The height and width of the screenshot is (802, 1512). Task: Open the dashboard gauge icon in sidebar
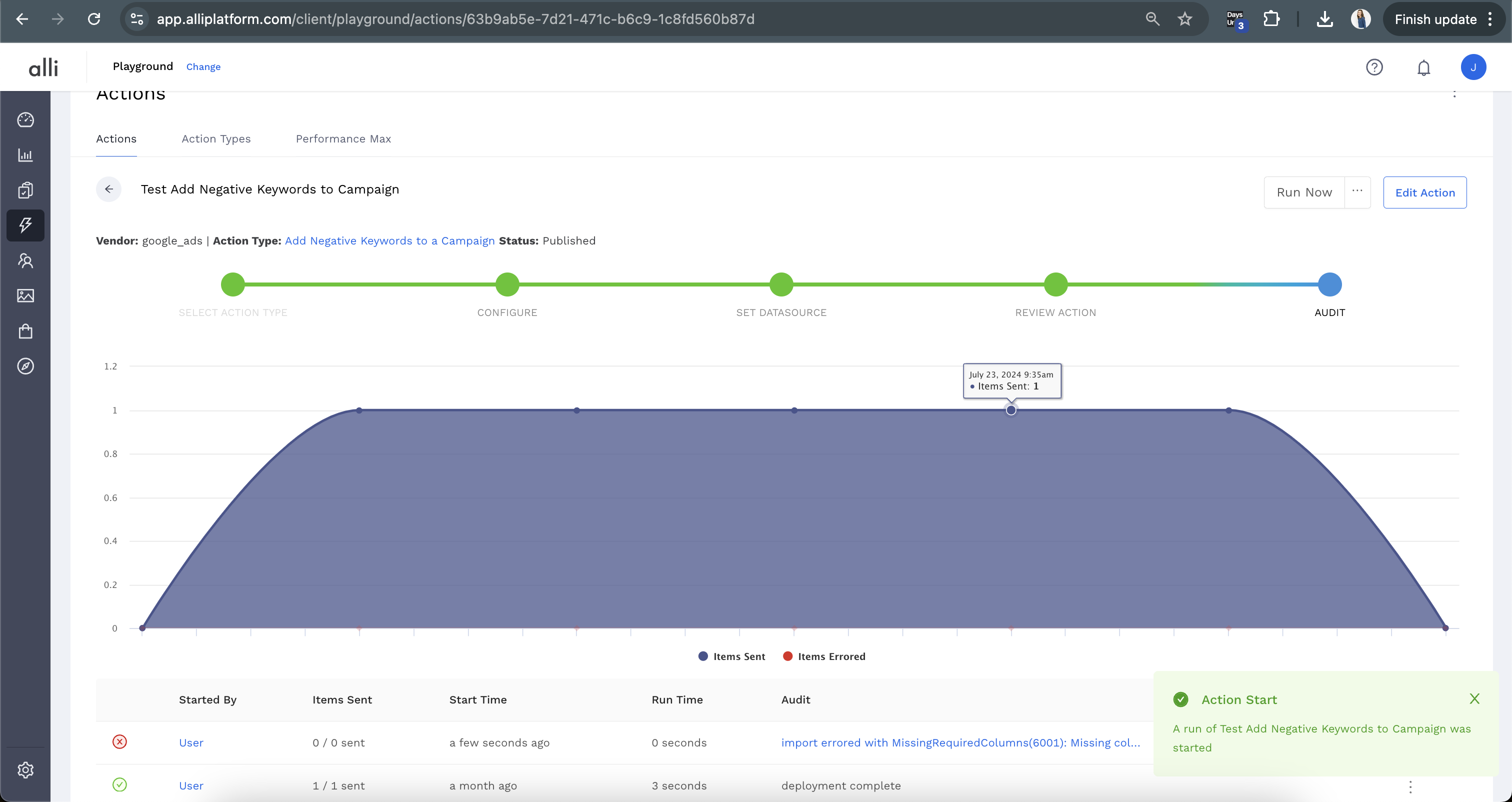tap(25, 120)
